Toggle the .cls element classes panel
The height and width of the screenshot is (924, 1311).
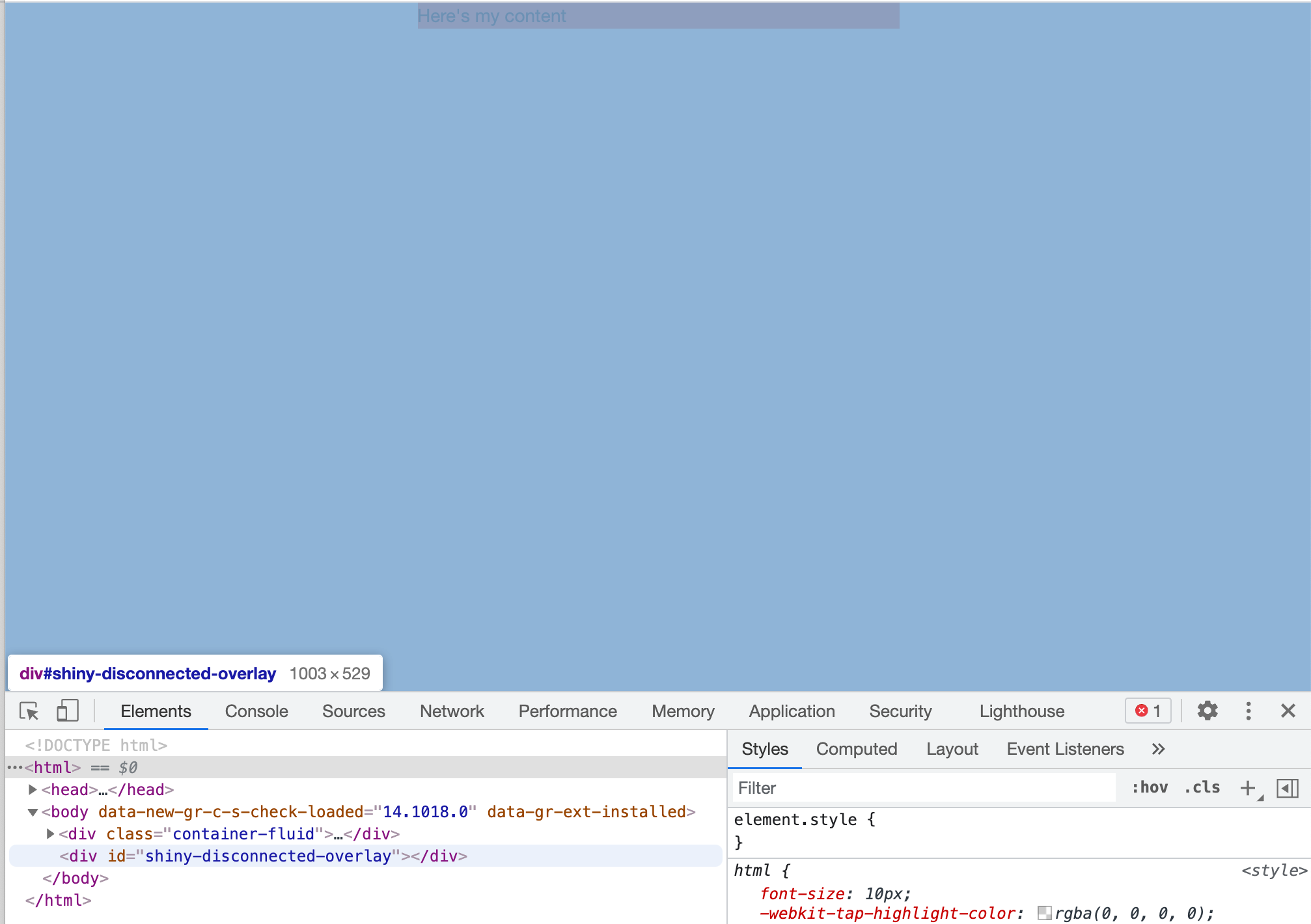click(1202, 788)
